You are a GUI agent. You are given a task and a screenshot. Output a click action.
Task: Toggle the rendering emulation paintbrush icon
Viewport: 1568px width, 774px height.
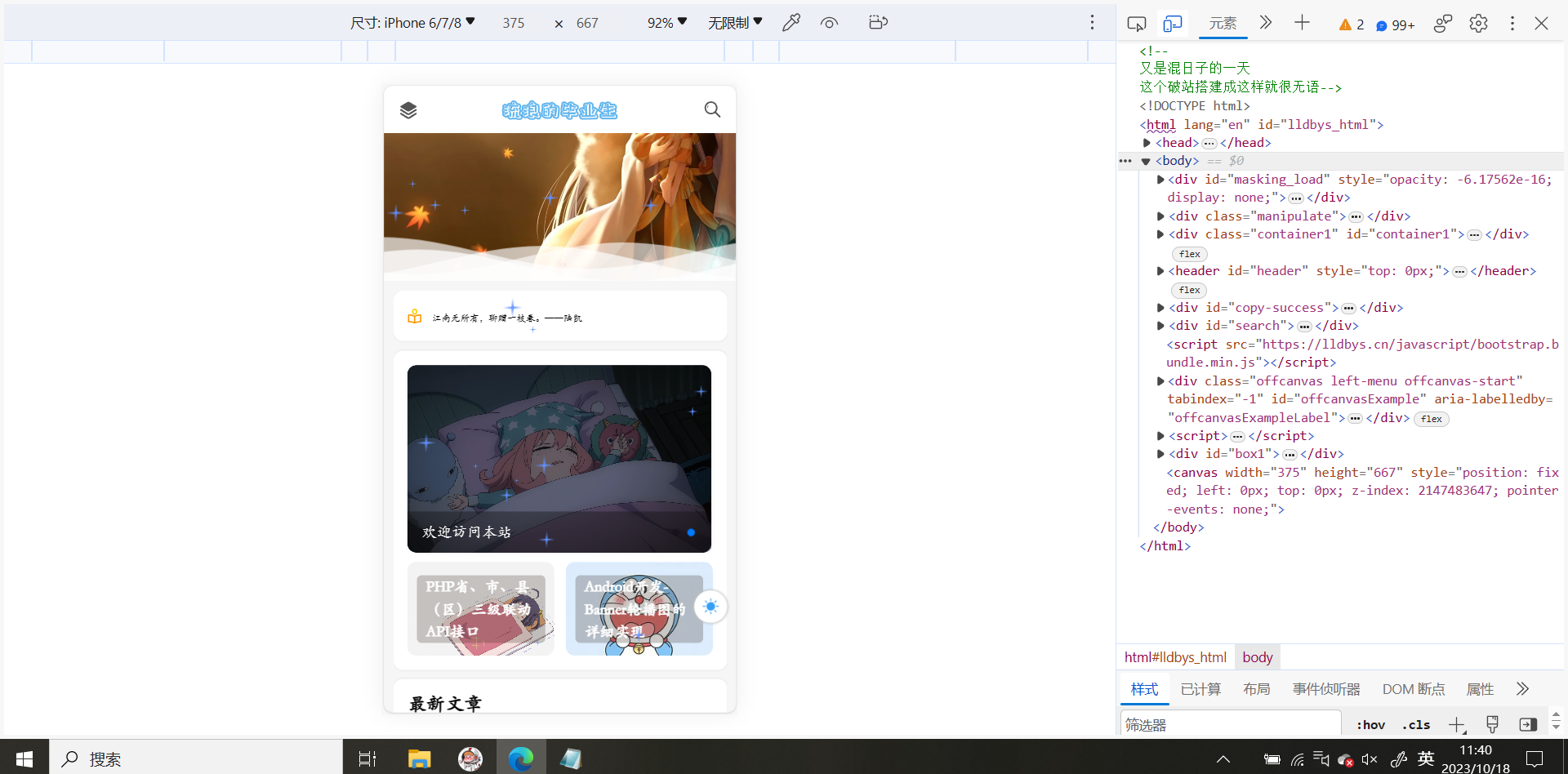tap(1492, 724)
